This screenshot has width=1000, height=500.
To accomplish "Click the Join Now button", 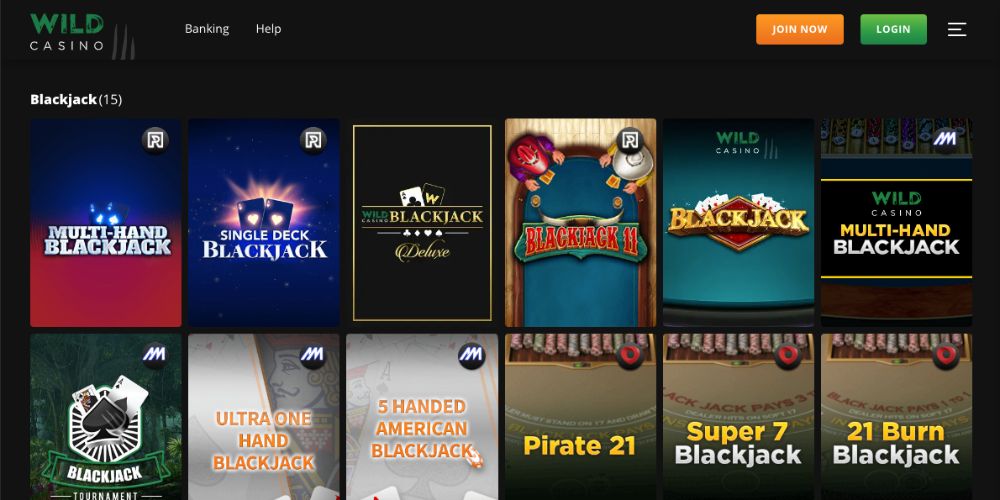I will pyautogui.click(x=800, y=29).
